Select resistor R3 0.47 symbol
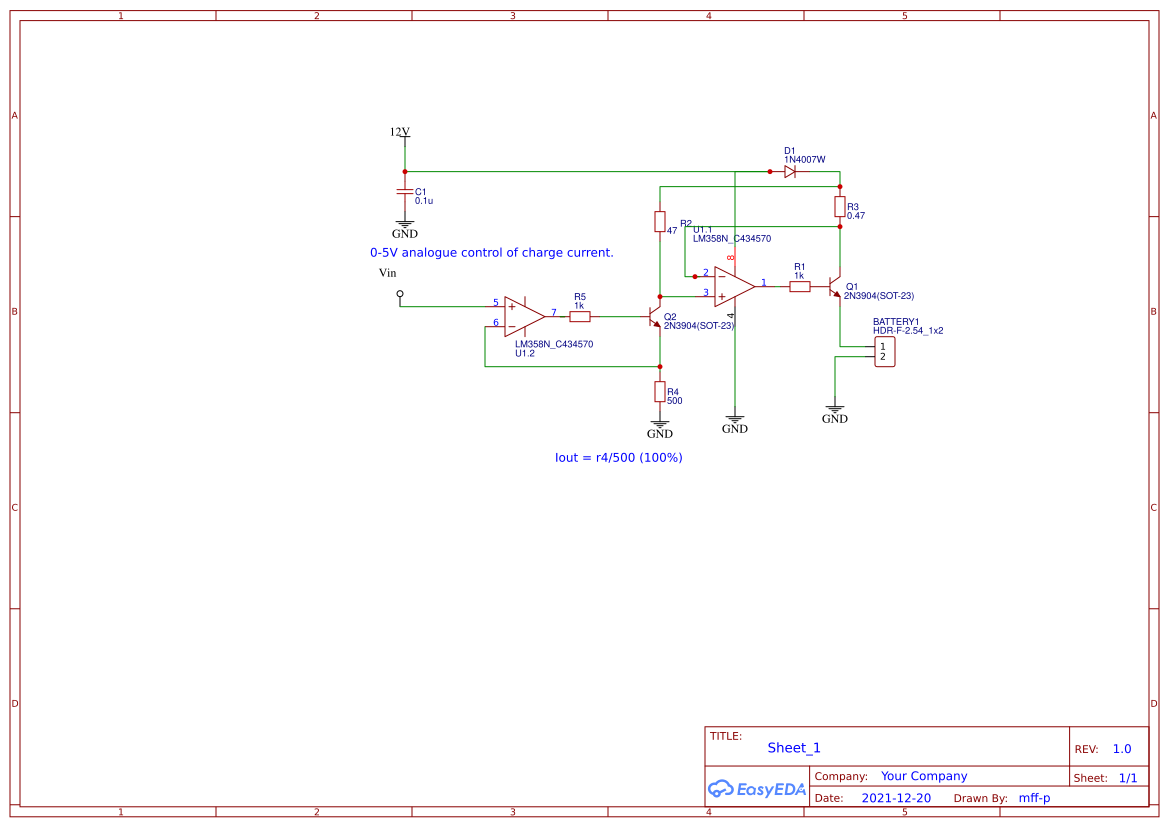 (838, 208)
